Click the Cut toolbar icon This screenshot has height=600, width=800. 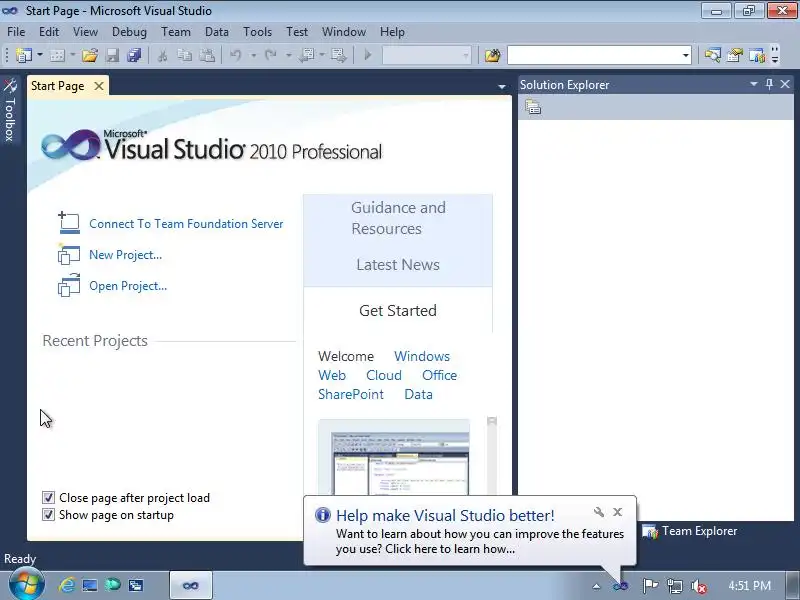click(x=162, y=55)
